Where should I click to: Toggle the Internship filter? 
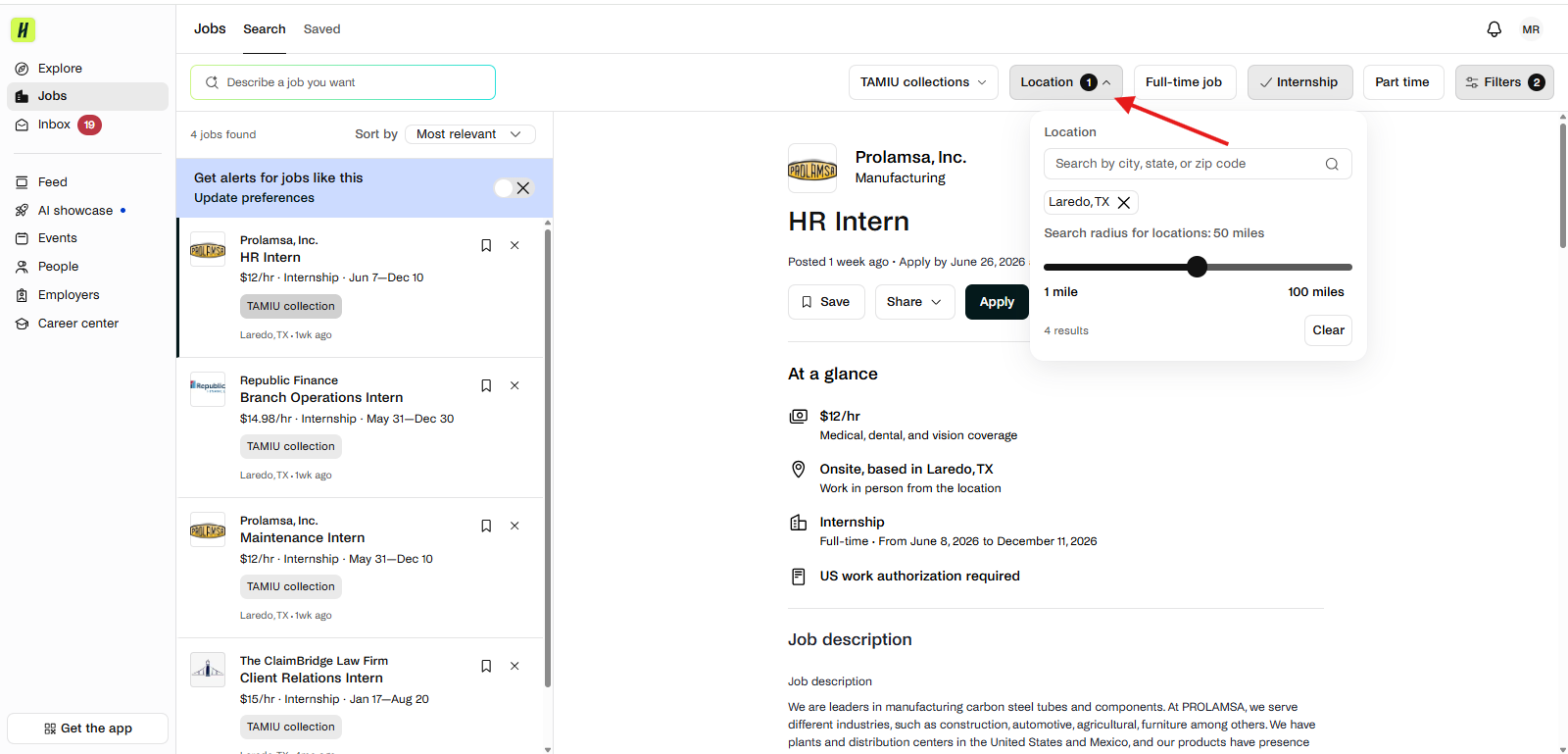click(1299, 82)
